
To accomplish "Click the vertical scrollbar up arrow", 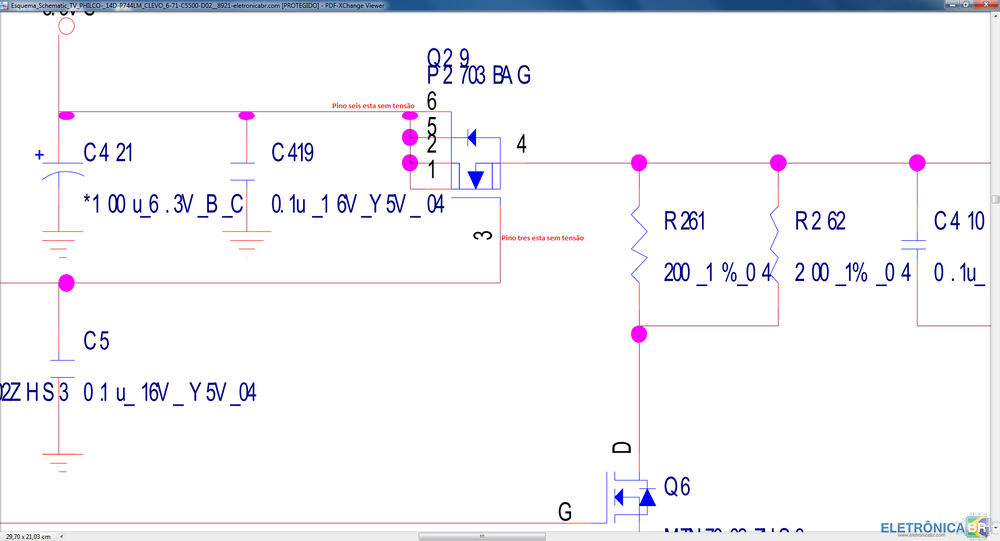I will pyautogui.click(x=993, y=16).
